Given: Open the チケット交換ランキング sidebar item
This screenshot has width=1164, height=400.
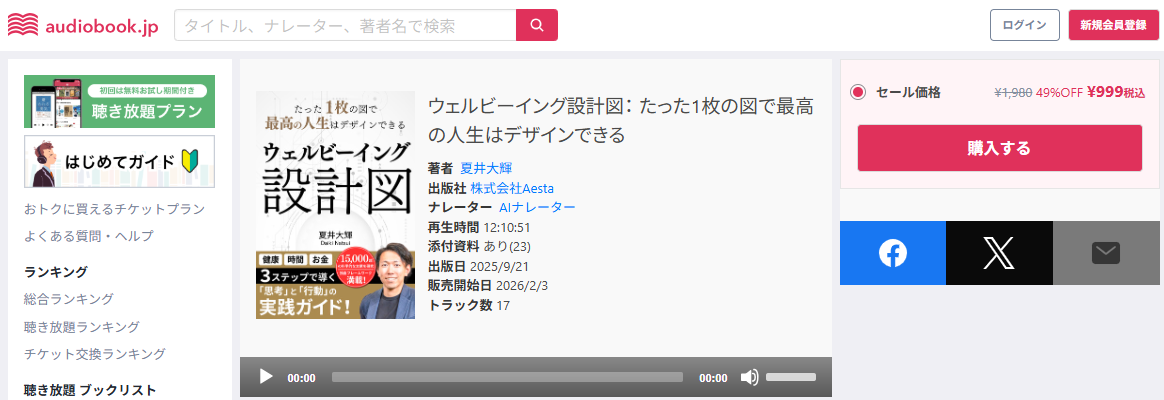Looking at the screenshot, I should (95, 354).
